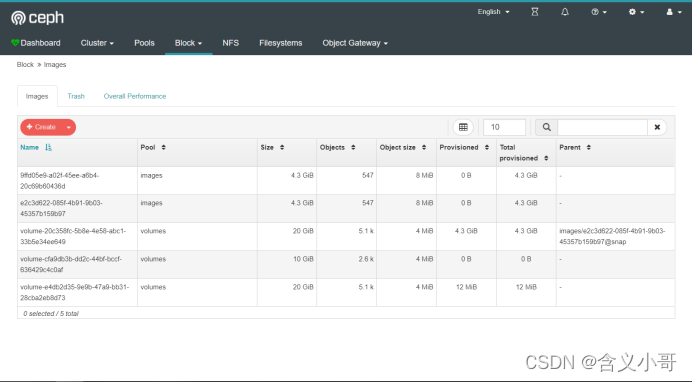The width and height of the screenshot is (692, 382).
Task: Open the user profile menu
Action: [x=674, y=12]
